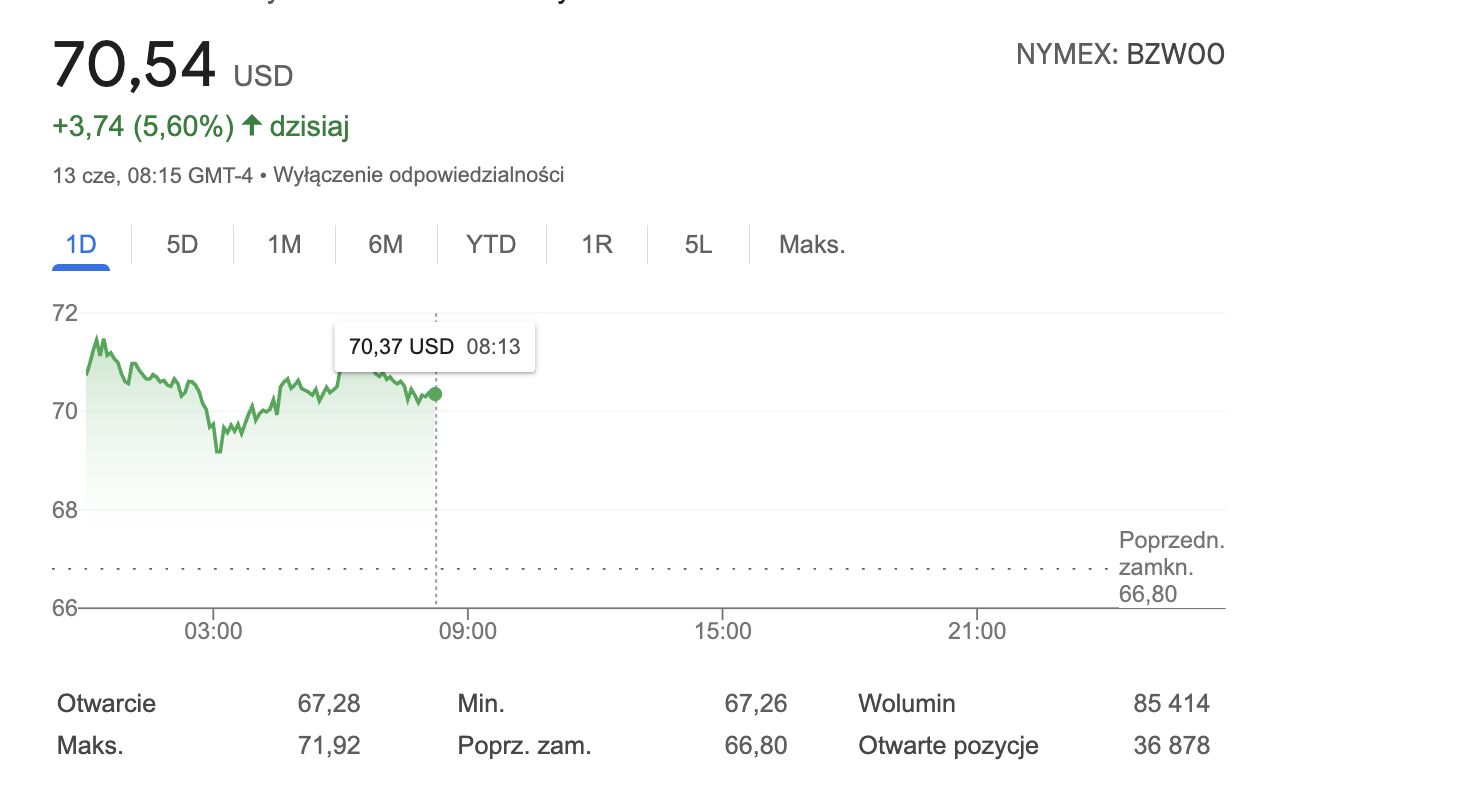Switch to the 5D chart range
Viewport: 1462px width, 798px height.
[x=182, y=245]
